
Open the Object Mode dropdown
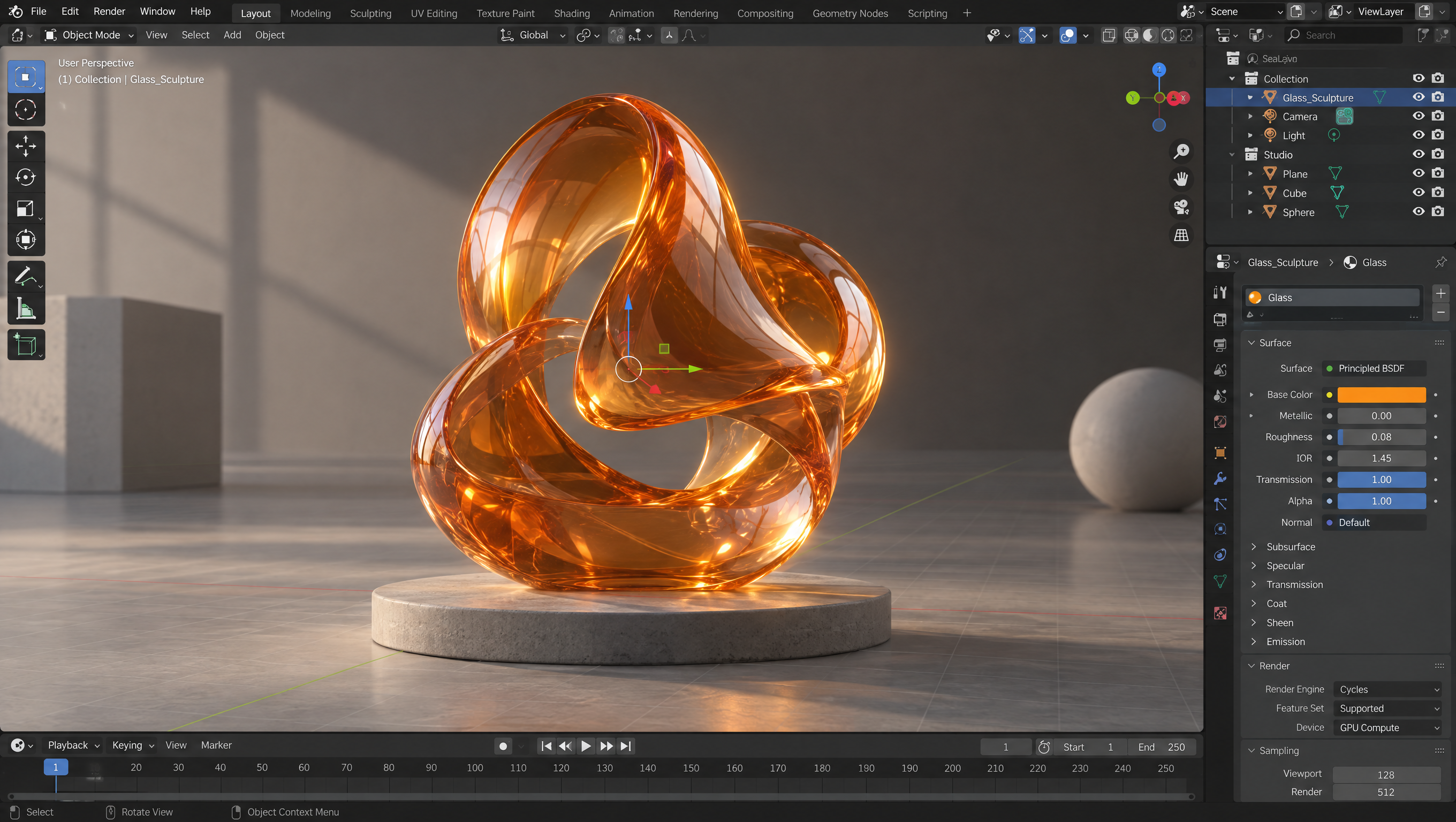click(x=90, y=35)
